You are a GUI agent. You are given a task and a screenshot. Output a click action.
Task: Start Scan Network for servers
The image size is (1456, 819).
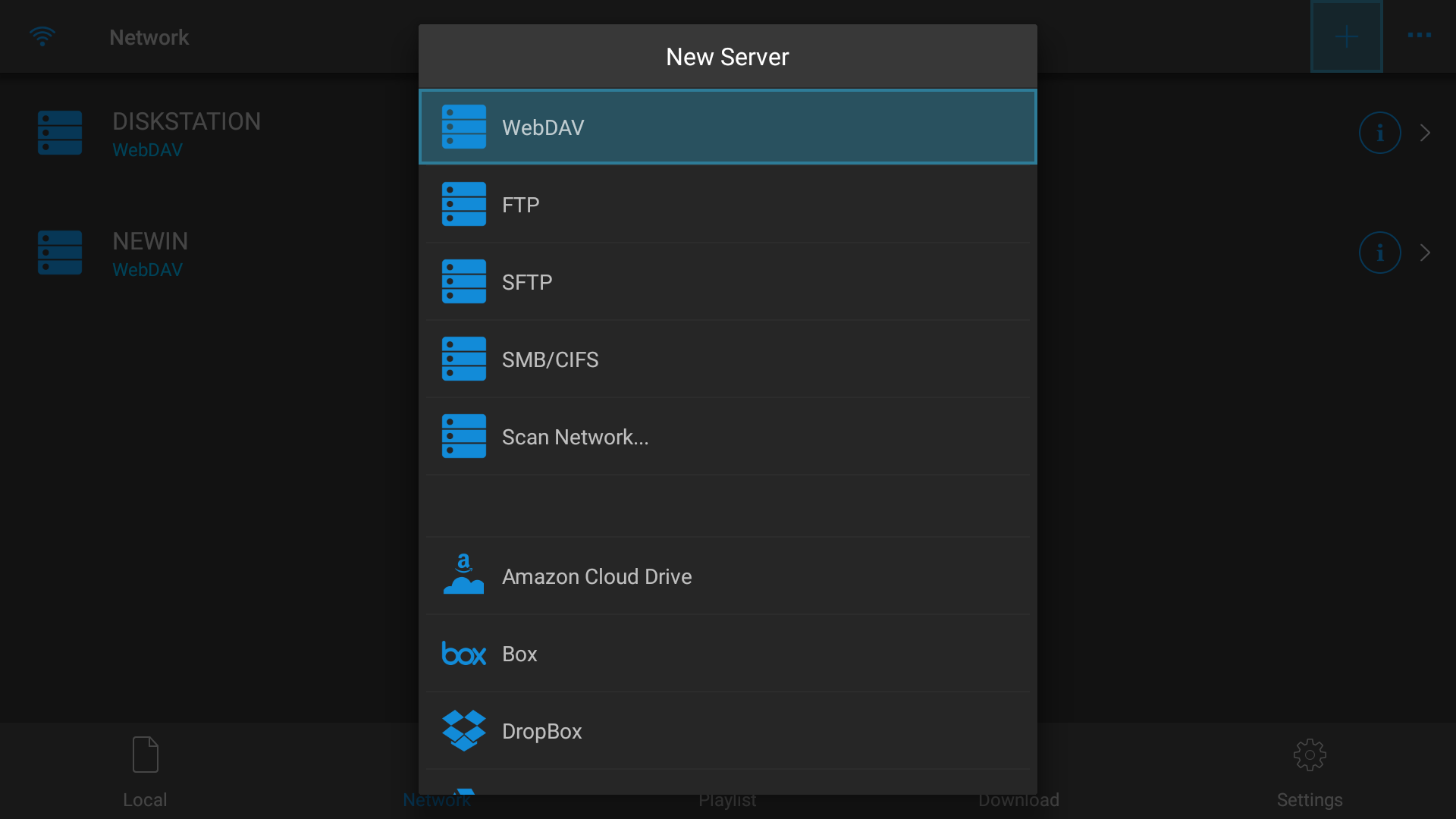coord(726,436)
